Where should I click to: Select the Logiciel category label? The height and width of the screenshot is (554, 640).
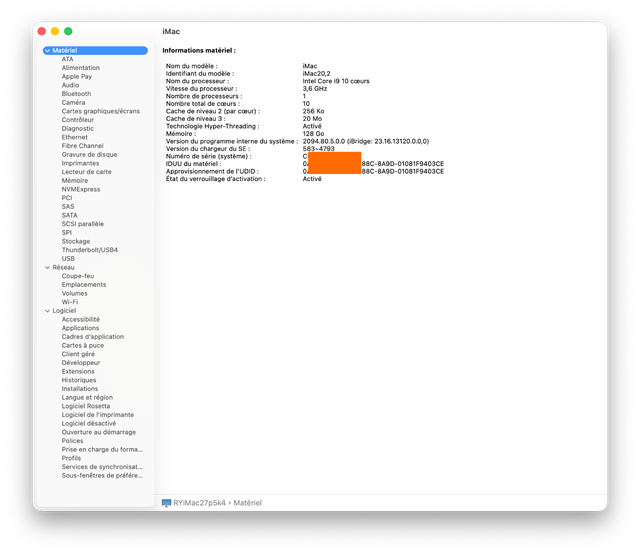[64, 311]
